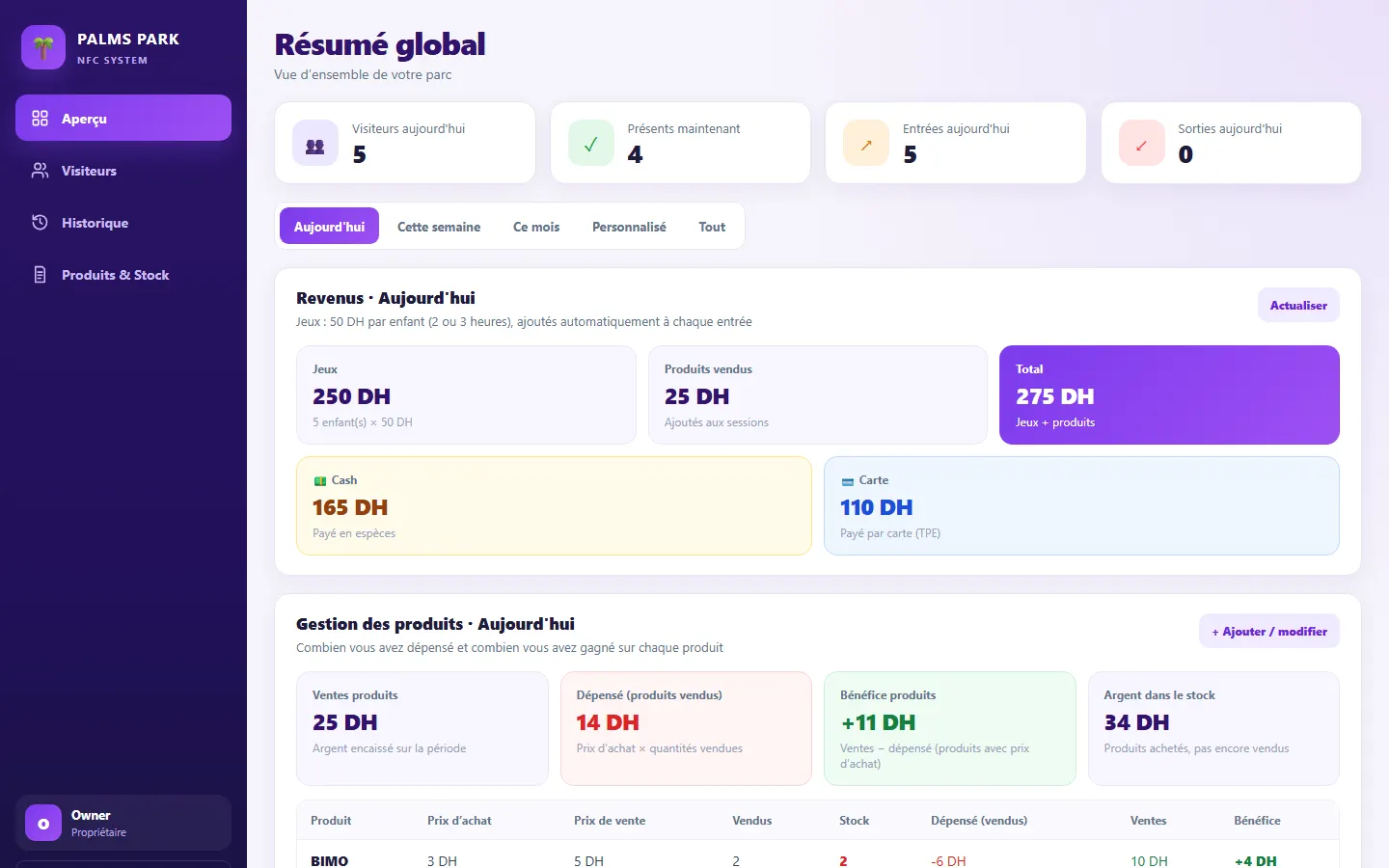Click the Total 275 DH card
Viewport: 1389px width, 868px height.
point(1169,394)
